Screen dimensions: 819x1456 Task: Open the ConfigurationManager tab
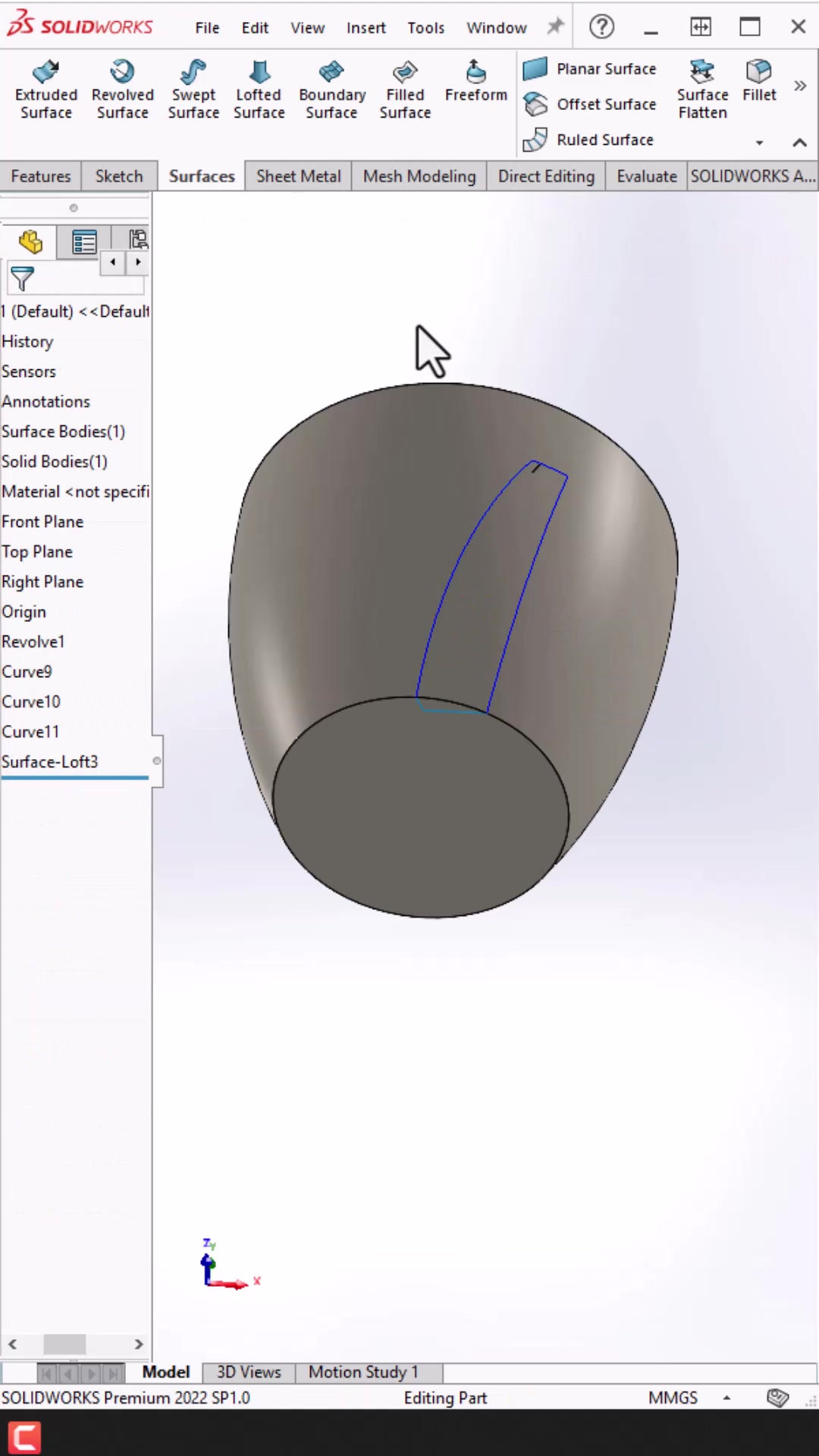pos(137,240)
